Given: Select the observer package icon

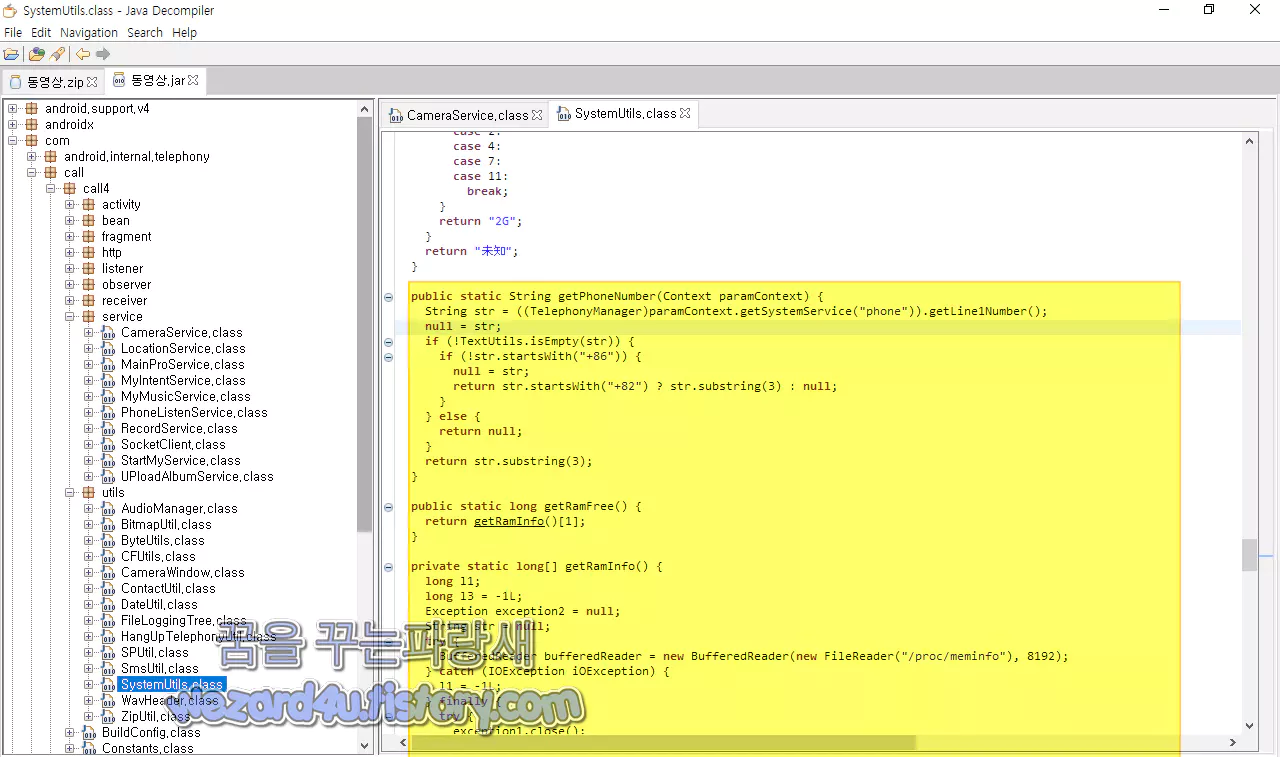Looking at the screenshot, I should [x=88, y=284].
